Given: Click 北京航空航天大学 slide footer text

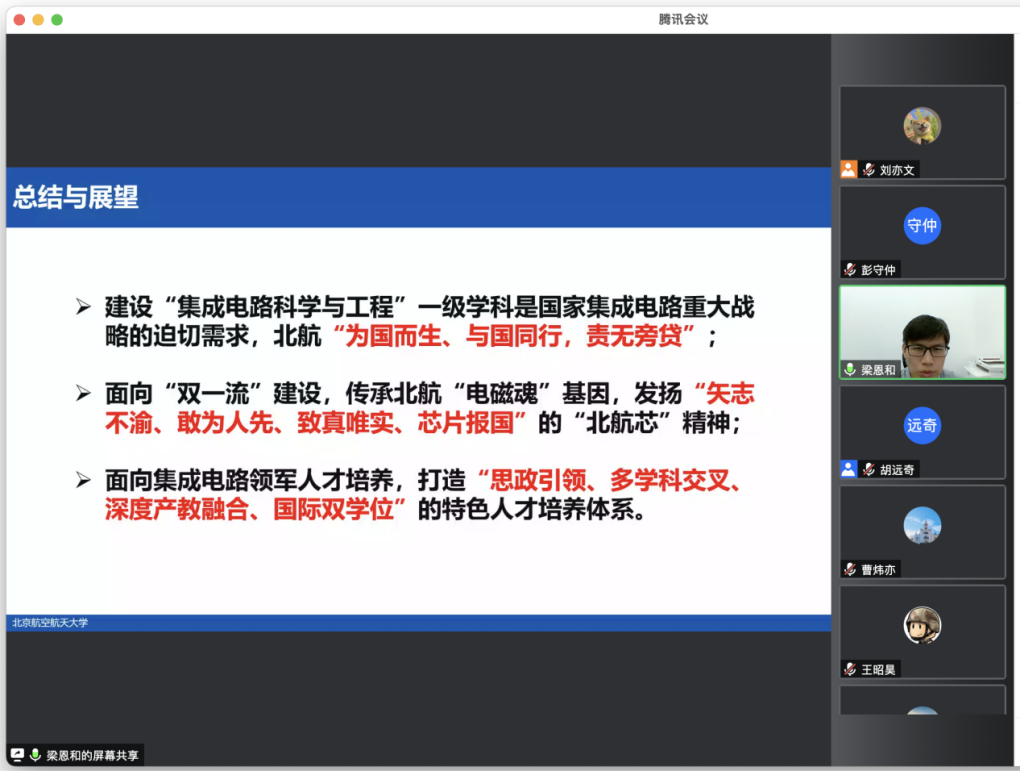Looking at the screenshot, I should tap(50, 623).
